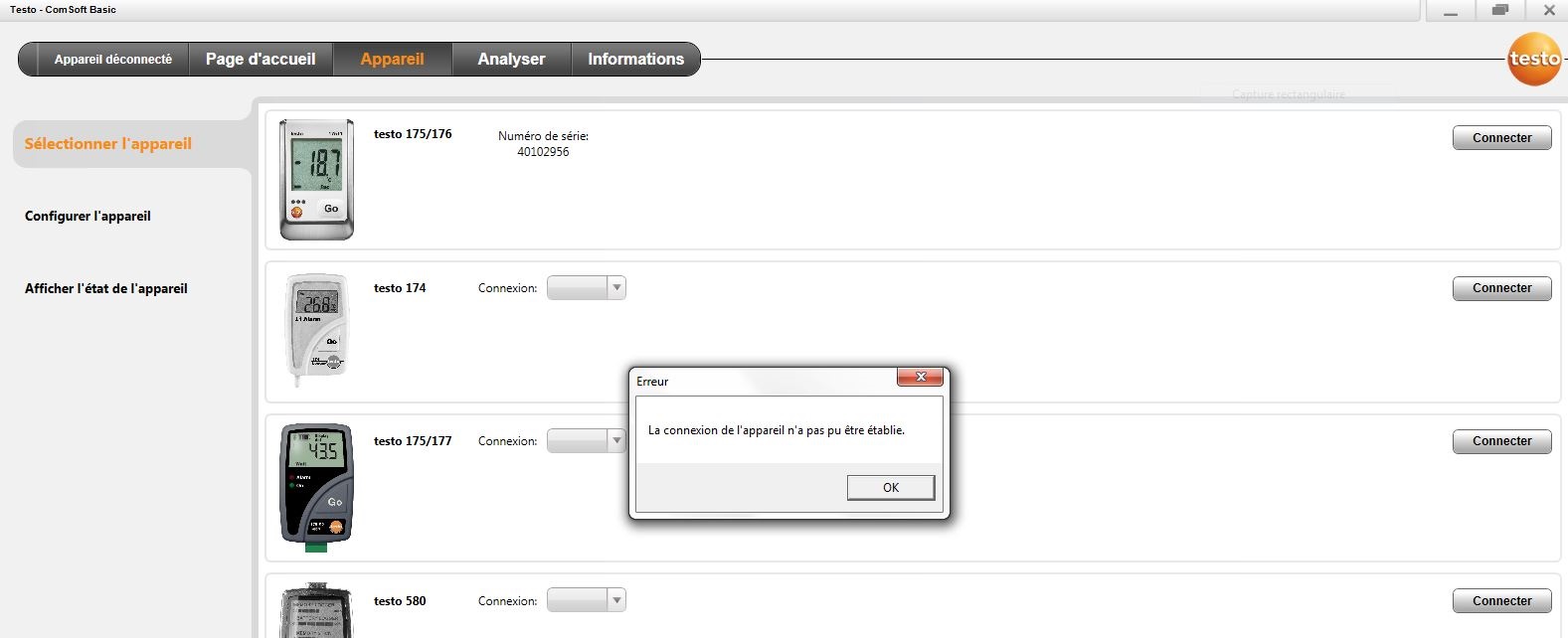Open the Analyser tab
Image resolution: width=1568 pixels, height=638 pixels.
click(511, 59)
